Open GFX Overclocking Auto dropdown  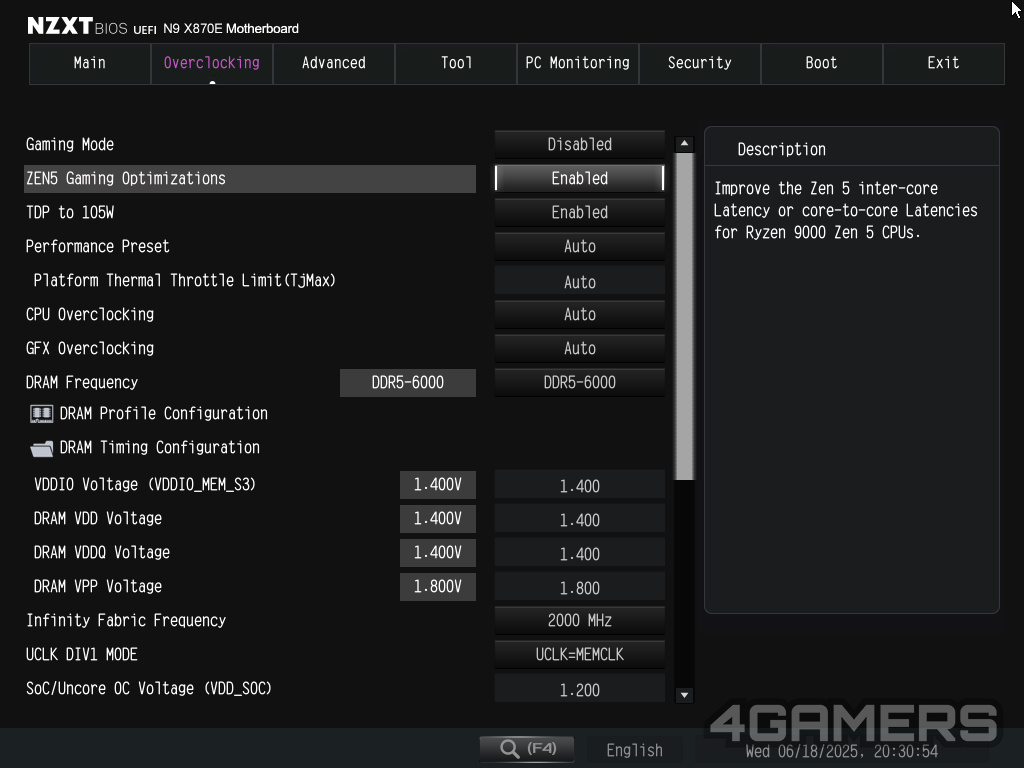click(x=580, y=348)
